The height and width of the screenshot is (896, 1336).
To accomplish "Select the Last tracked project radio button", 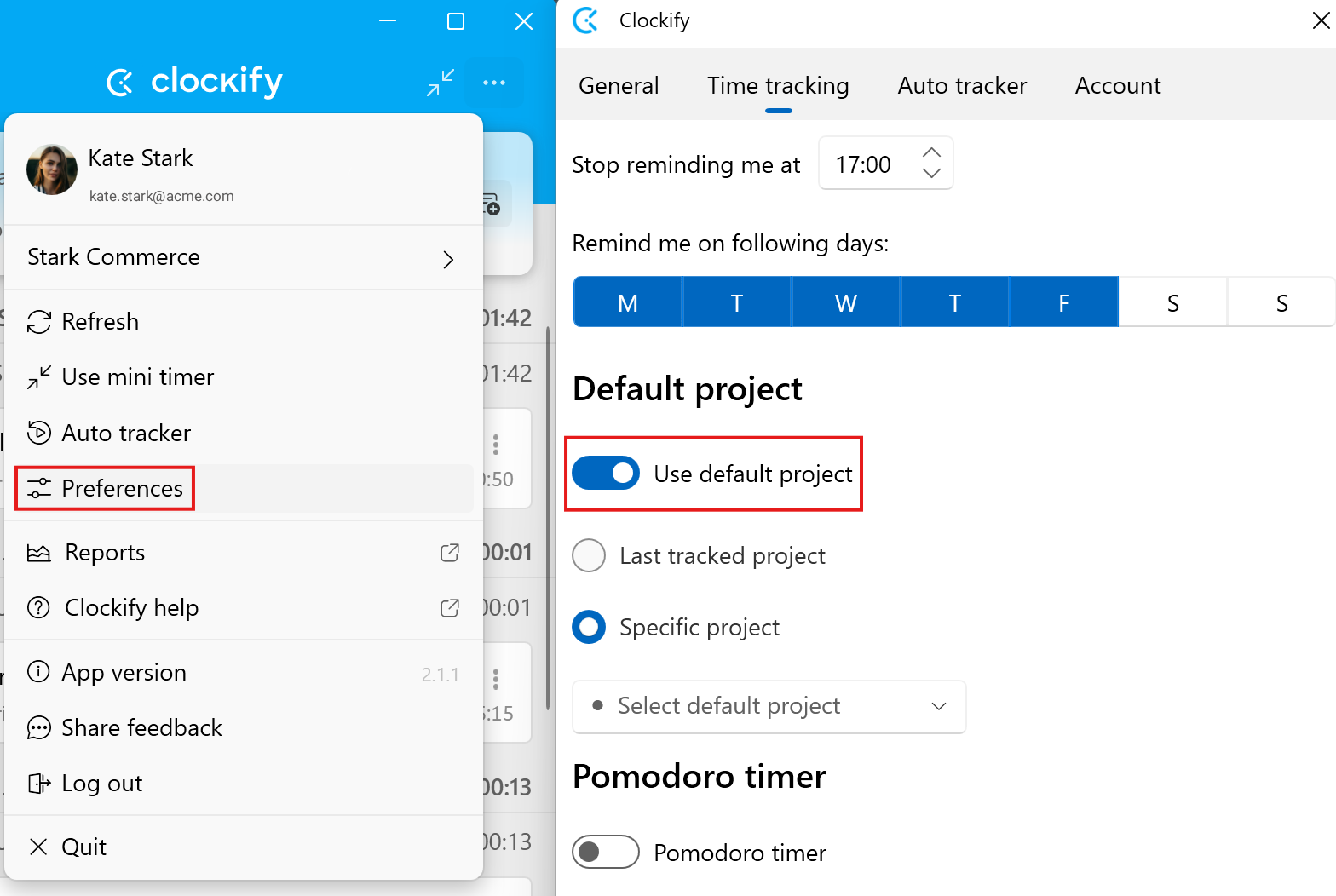I will tap(589, 555).
